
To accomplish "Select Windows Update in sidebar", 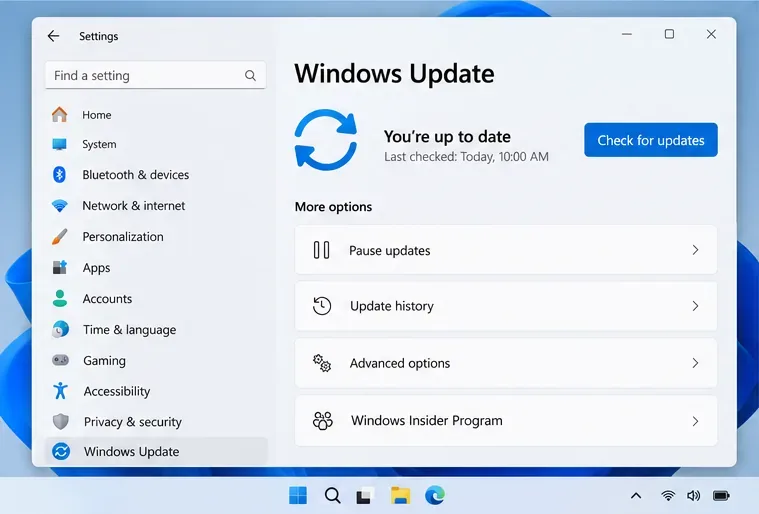I will [x=156, y=452].
